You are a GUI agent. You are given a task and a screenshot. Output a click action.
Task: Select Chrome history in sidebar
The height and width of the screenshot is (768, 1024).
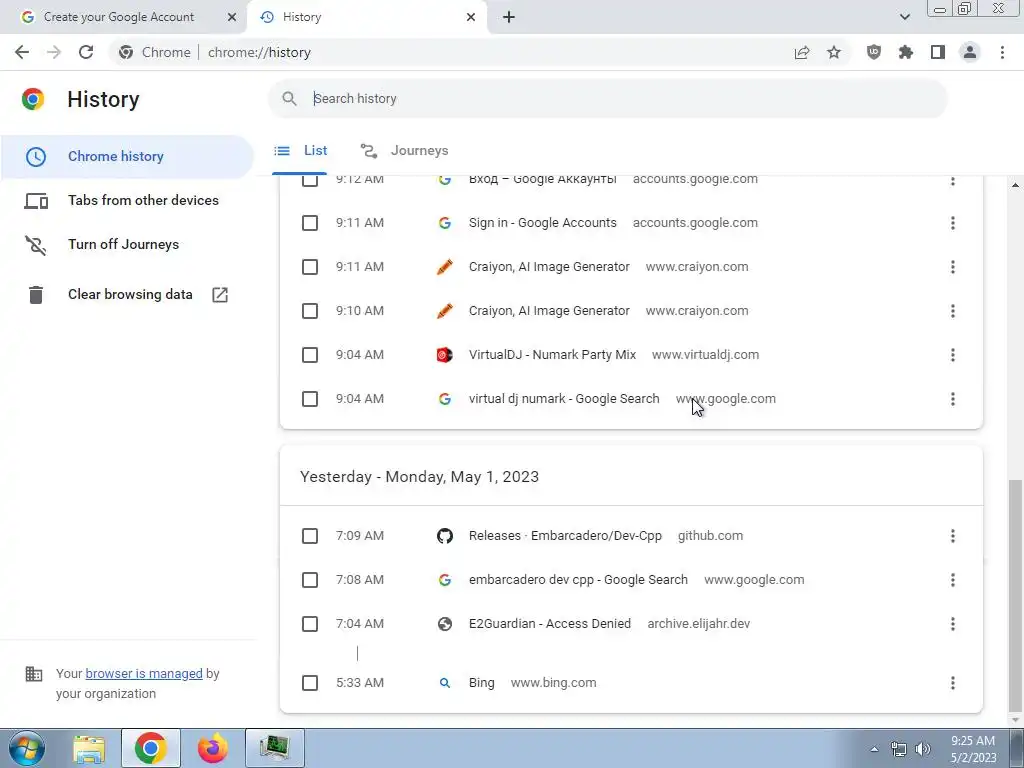click(127, 156)
